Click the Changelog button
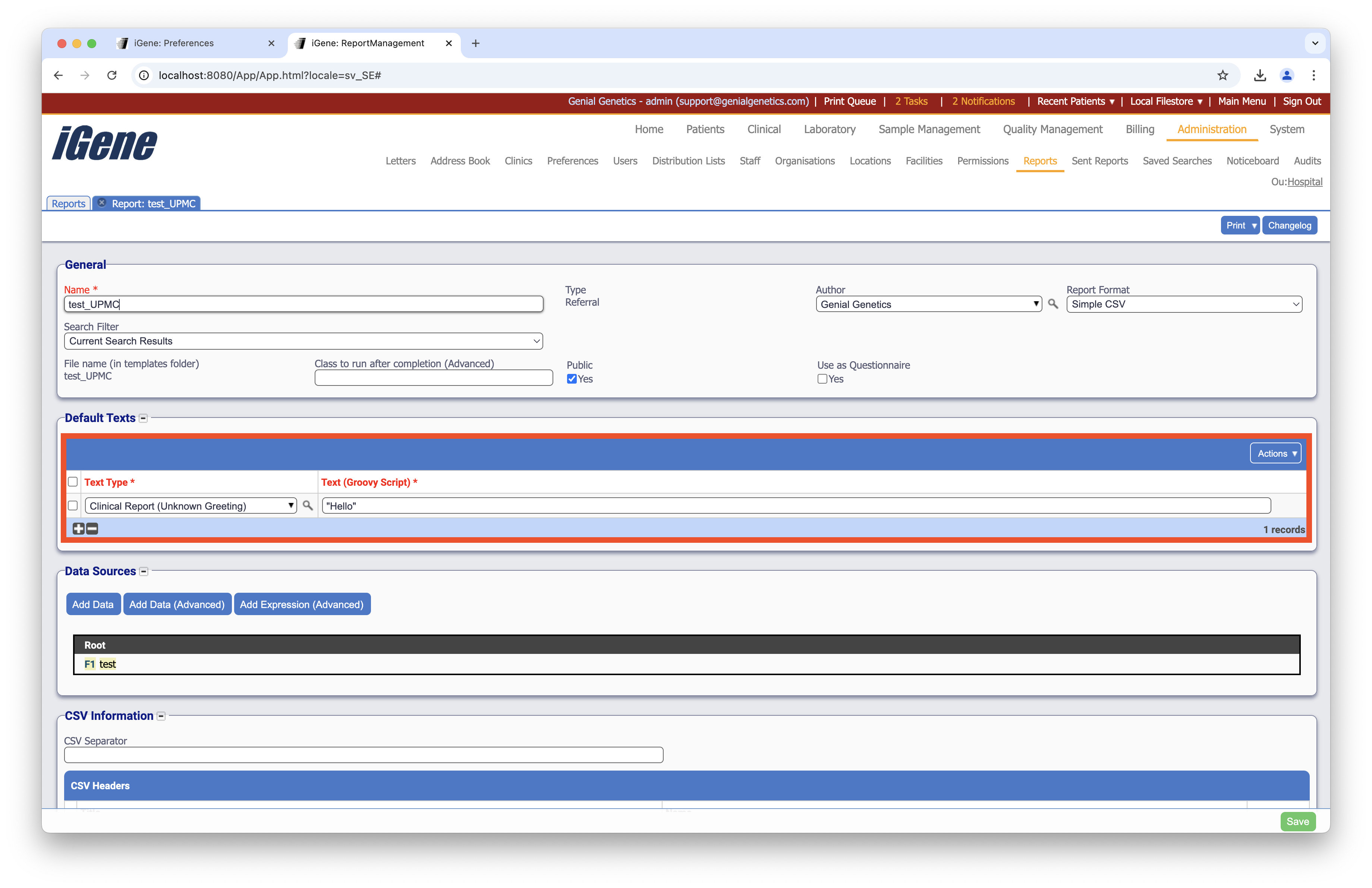1372x888 pixels. point(1290,225)
